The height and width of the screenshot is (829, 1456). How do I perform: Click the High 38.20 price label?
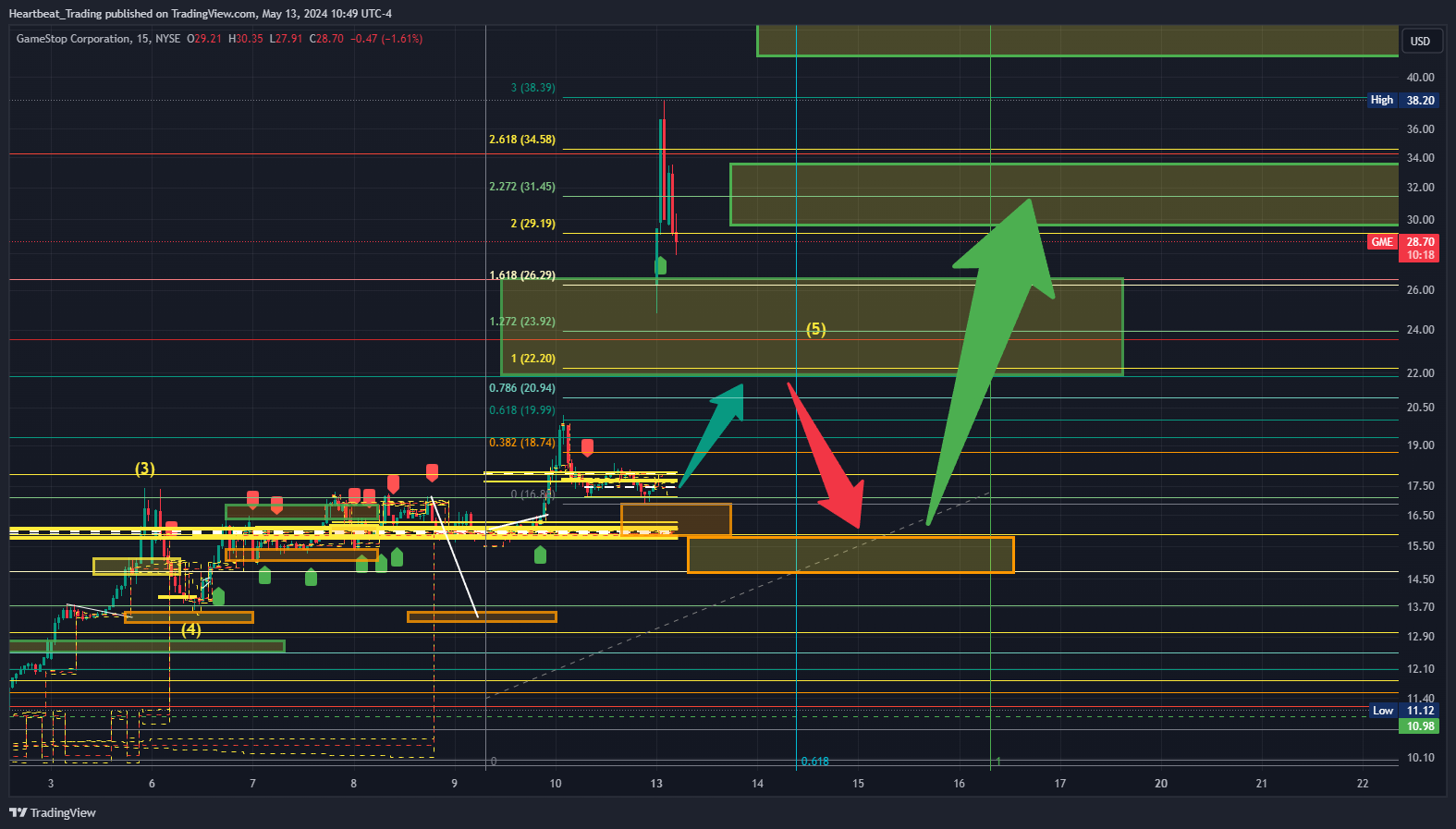[1402, 100]
